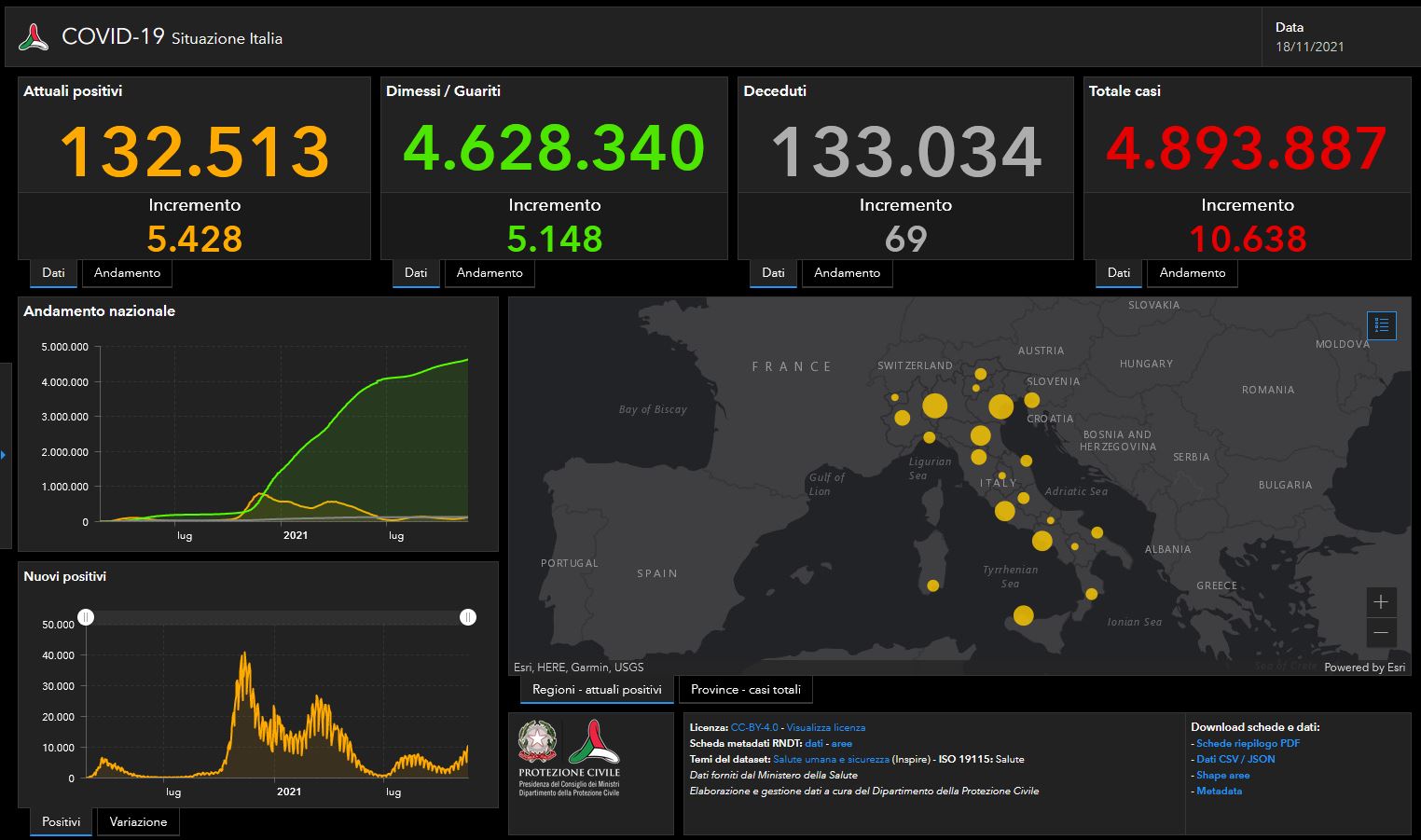The image size is (1421, 840).
Task: Select the Regioni - attuali positivi tab
Action: [596, 689]
